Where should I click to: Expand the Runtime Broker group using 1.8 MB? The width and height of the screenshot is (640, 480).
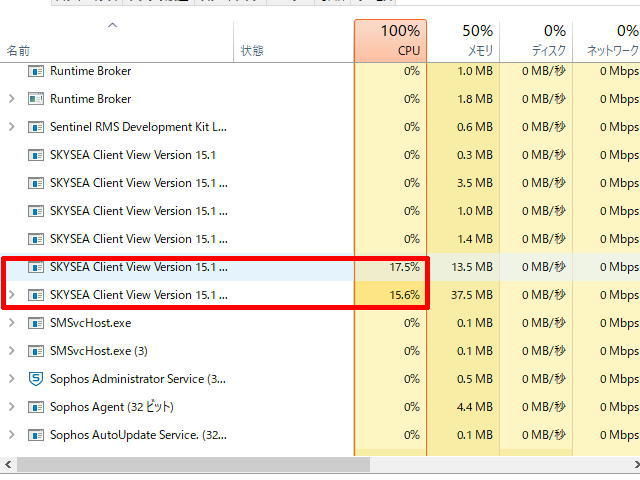[12, 99]
